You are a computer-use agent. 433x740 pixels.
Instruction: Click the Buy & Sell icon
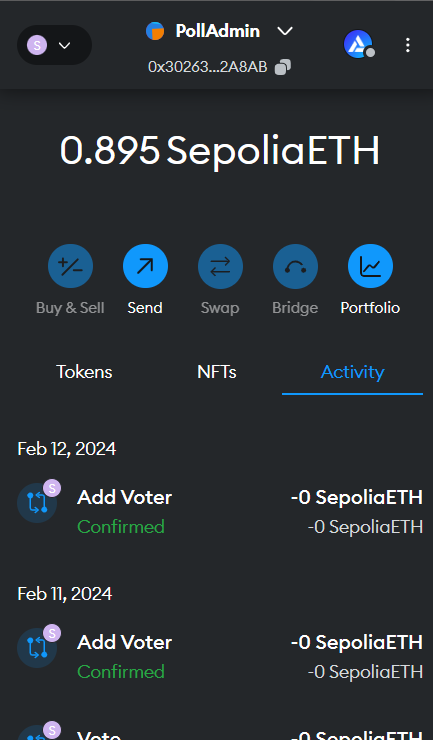coord(70,266)
